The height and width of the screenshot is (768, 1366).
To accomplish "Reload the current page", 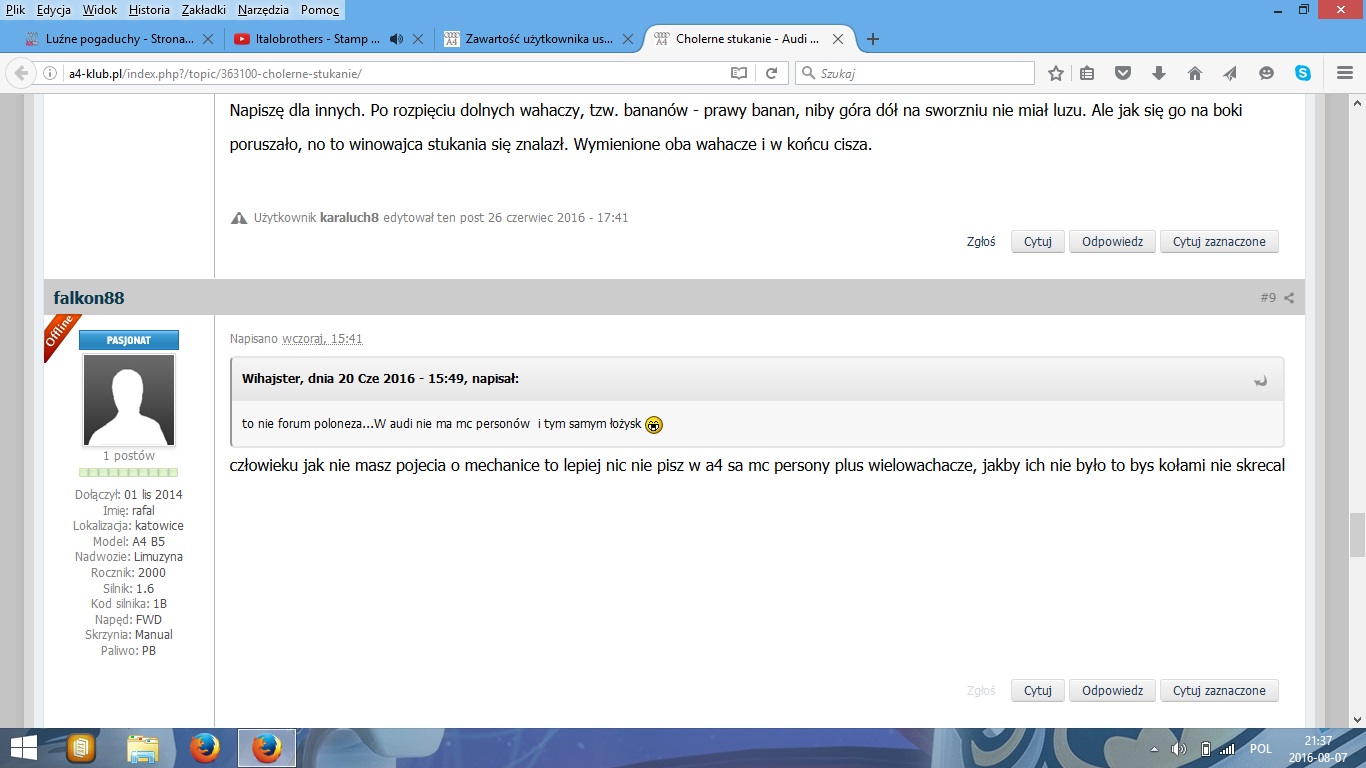I will click(x=771, y=73).
